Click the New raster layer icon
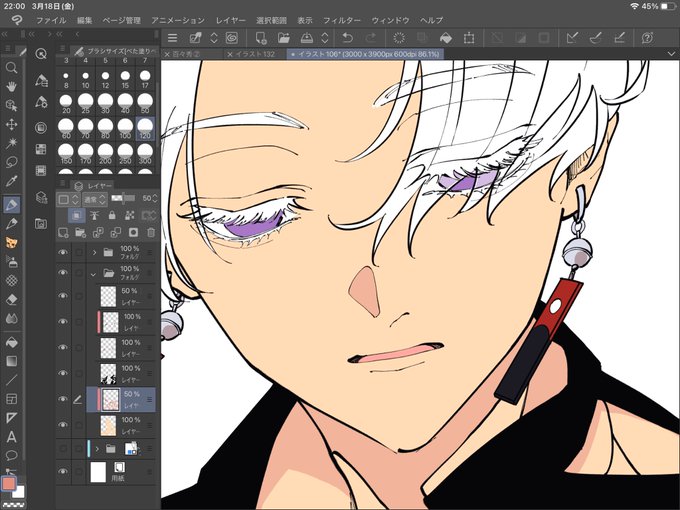Screen dimensions: 680x510 [63, 233]
